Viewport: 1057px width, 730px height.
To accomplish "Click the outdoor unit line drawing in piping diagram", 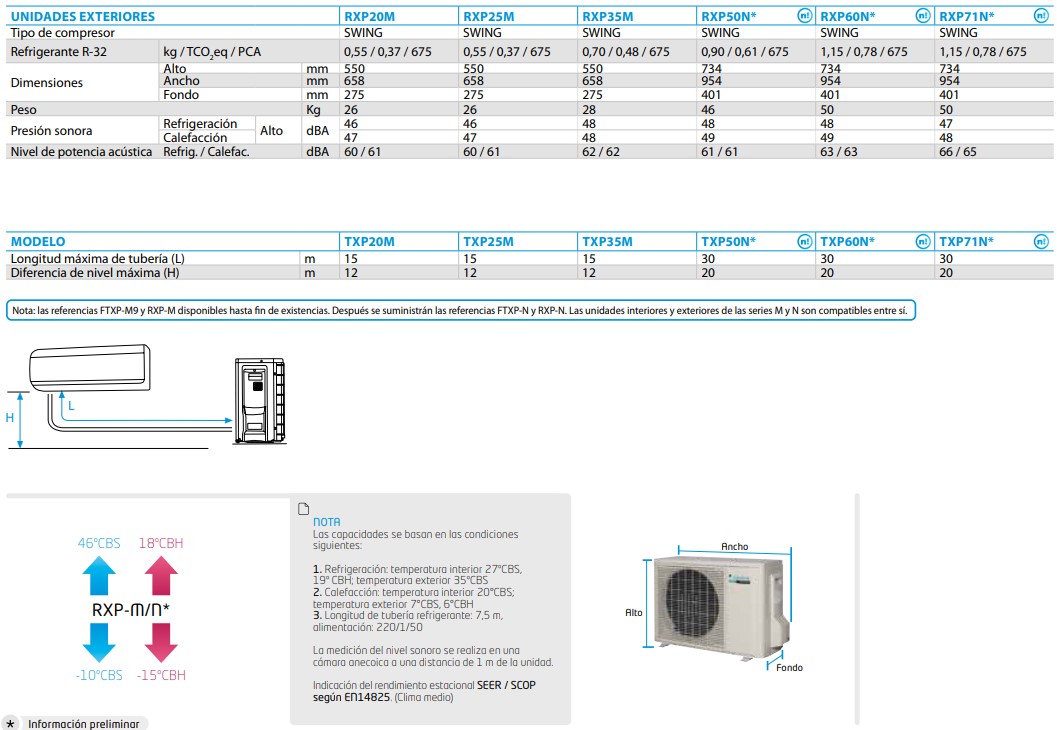I will click(260, 401).
